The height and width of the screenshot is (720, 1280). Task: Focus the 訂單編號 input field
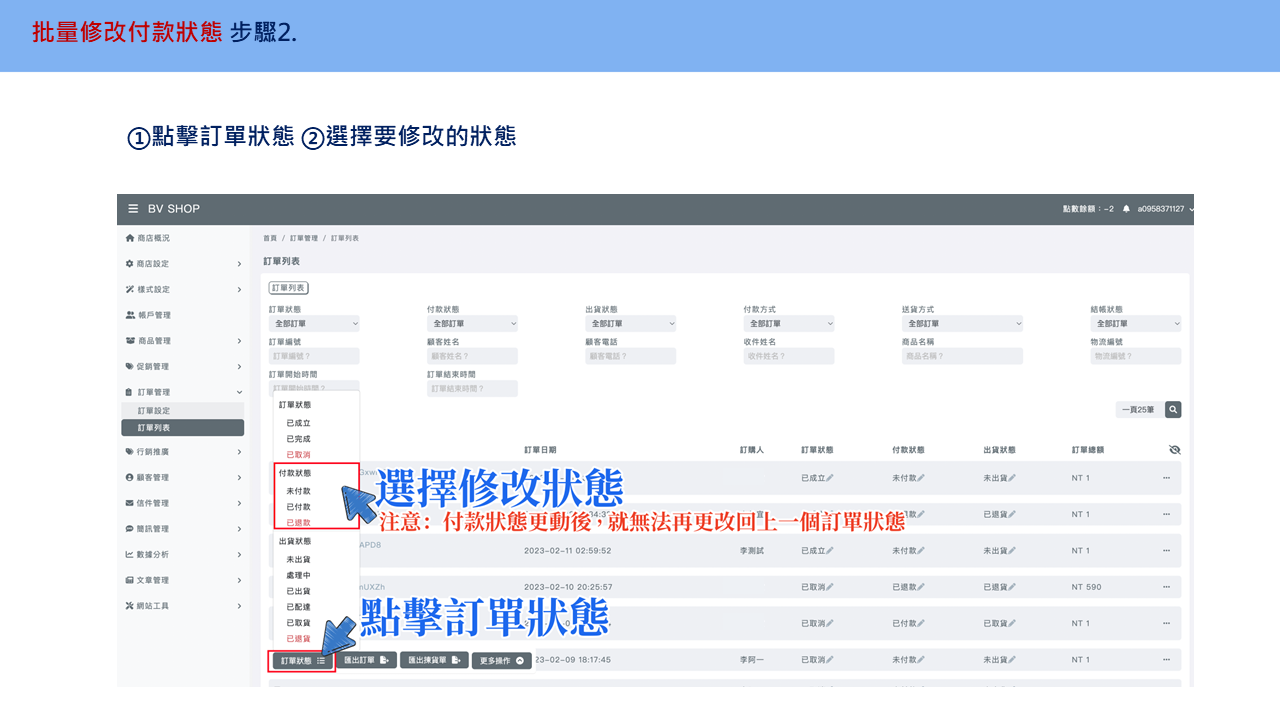(314, 356)
